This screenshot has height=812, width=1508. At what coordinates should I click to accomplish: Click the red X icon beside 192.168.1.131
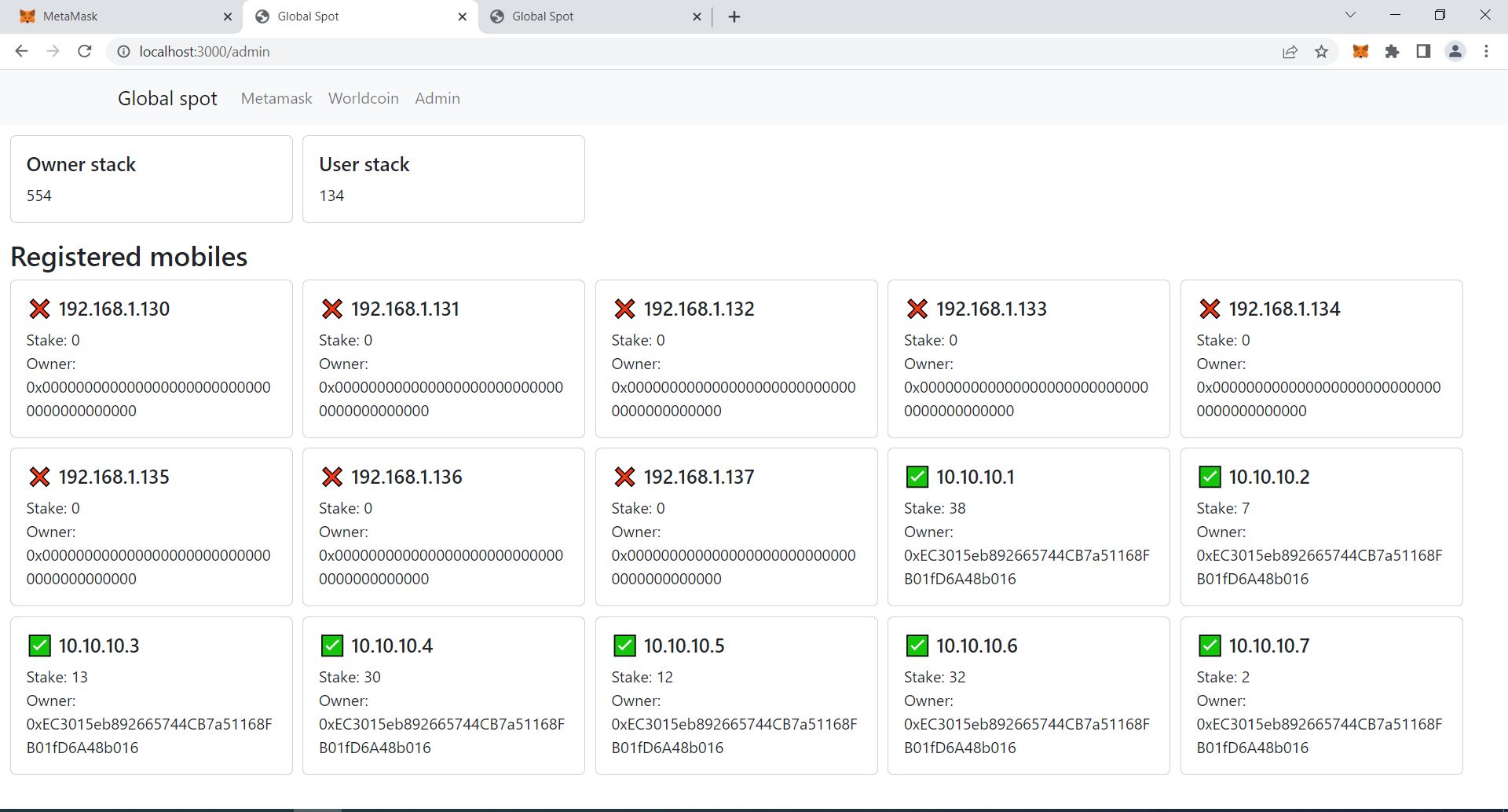[332, 309]
